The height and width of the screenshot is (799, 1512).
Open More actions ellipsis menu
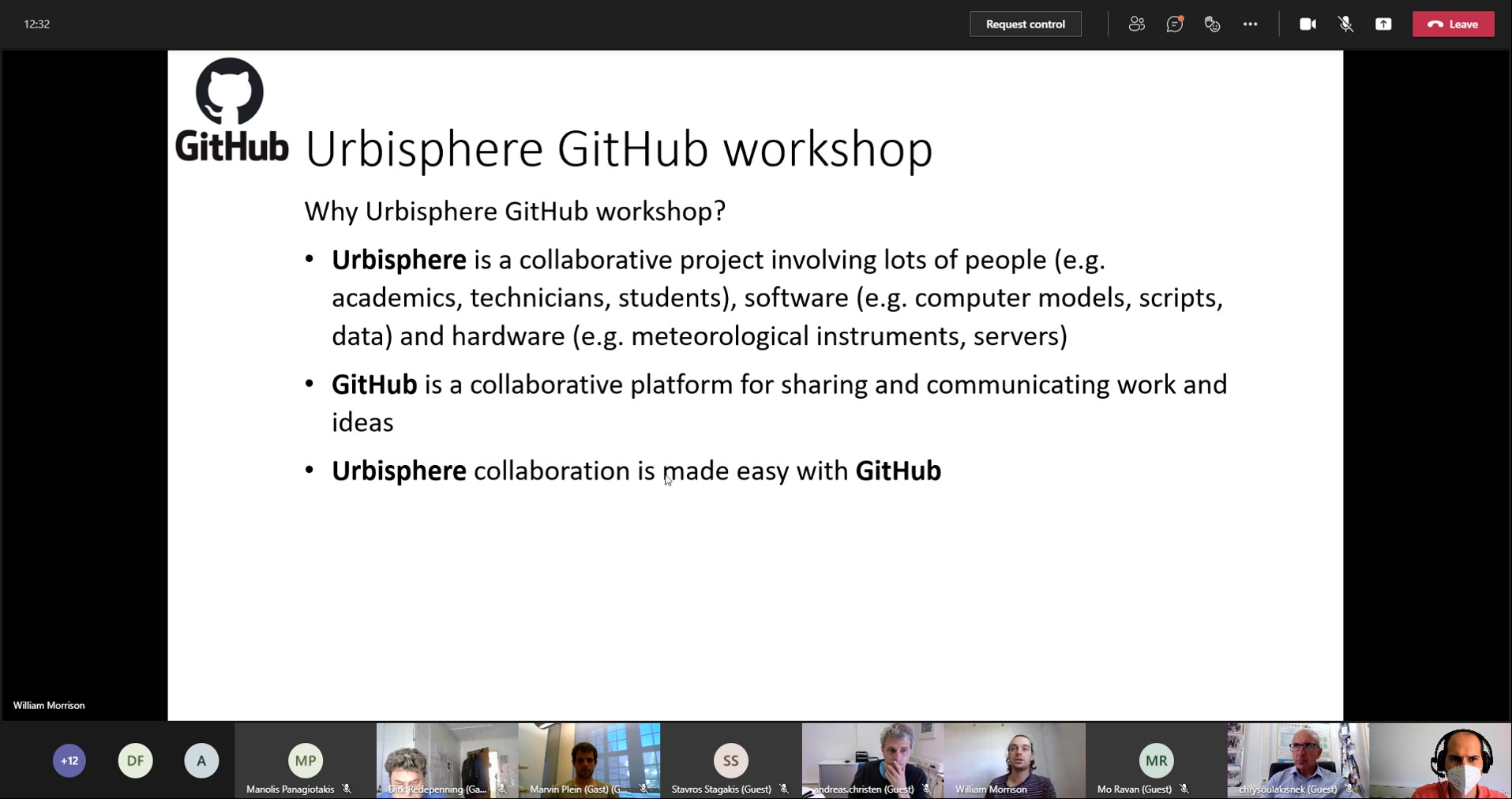1250,24
